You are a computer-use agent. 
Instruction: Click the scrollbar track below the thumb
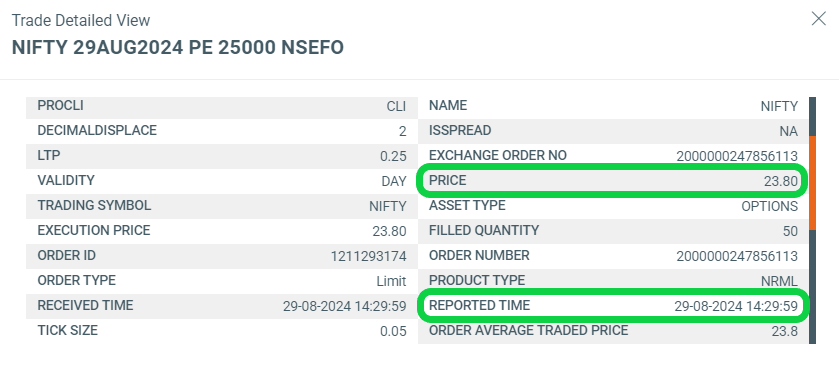point(812,287)
